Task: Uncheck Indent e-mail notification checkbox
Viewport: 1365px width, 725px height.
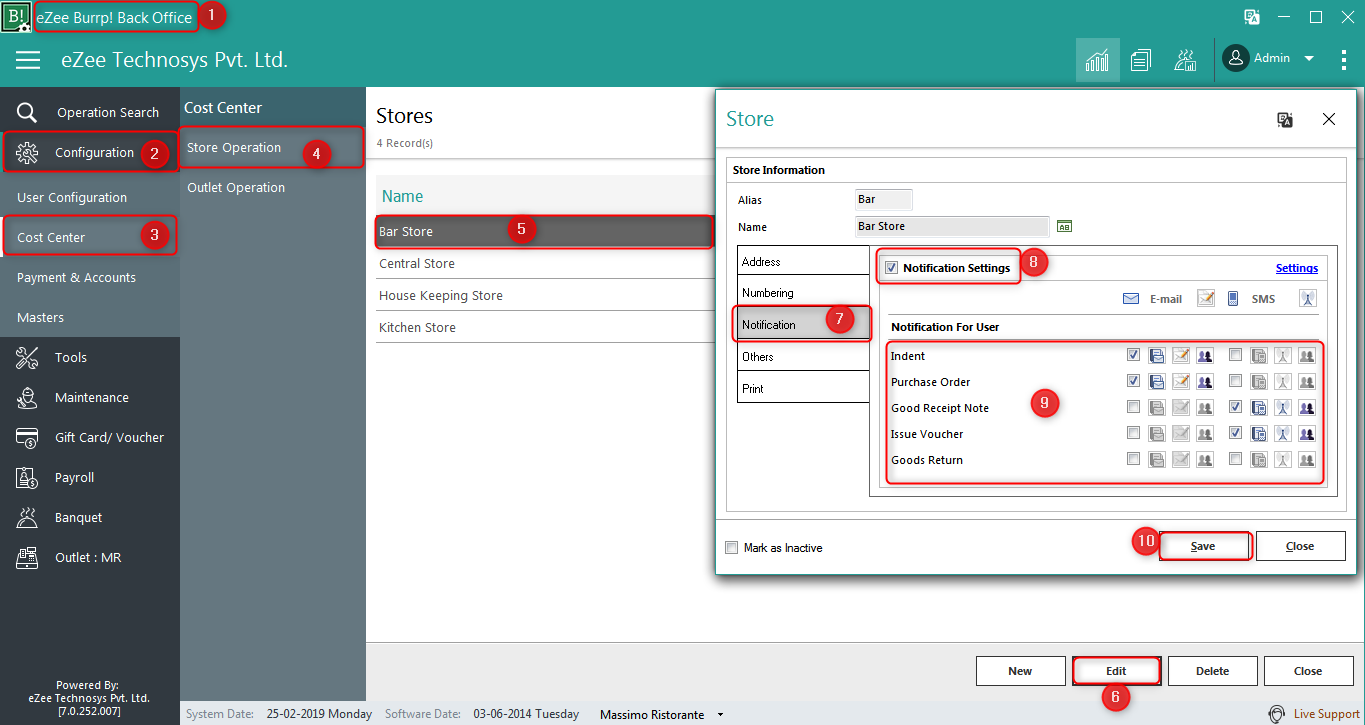Action: [x=1133, y=355]
